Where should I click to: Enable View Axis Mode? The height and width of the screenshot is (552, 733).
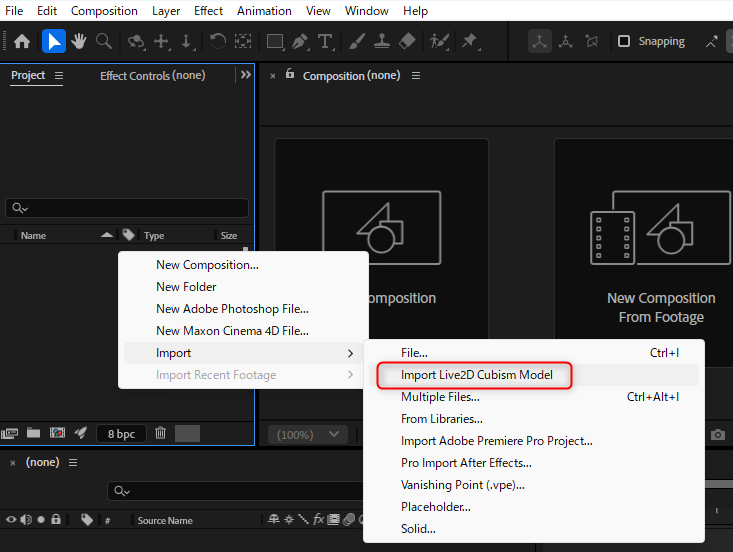pyautogui.click(x=592, y=42)
